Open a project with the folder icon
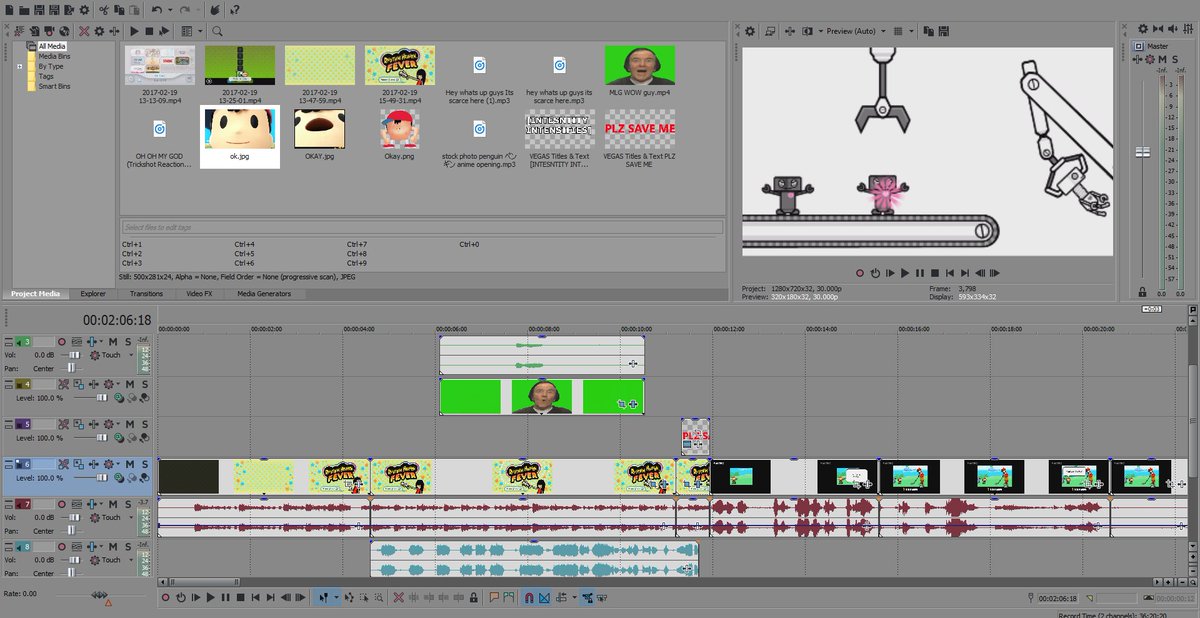Screen dimensions: 1200x618 [x=24, y=10]
